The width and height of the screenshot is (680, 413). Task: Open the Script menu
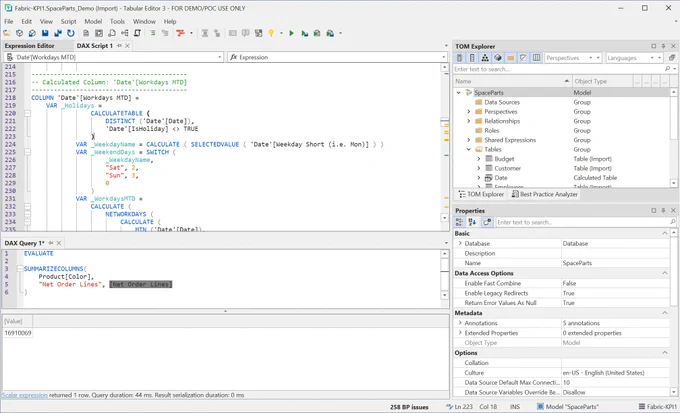[68, 21]
